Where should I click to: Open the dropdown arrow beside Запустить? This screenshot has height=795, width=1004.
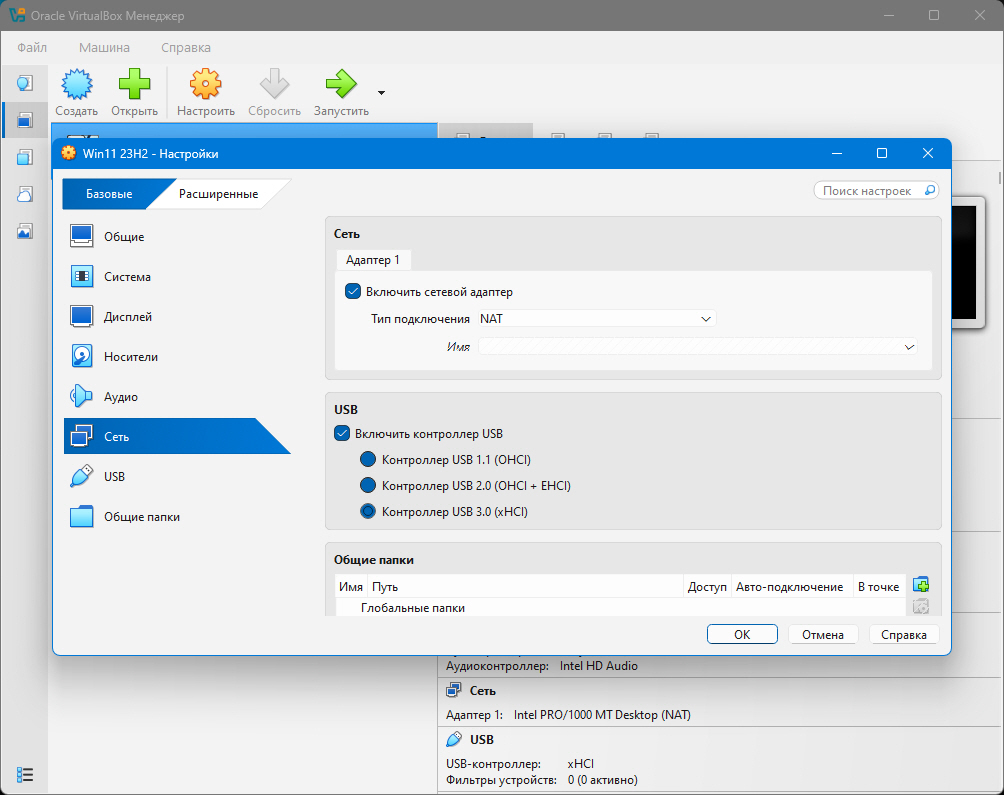(x=382, y=93)
